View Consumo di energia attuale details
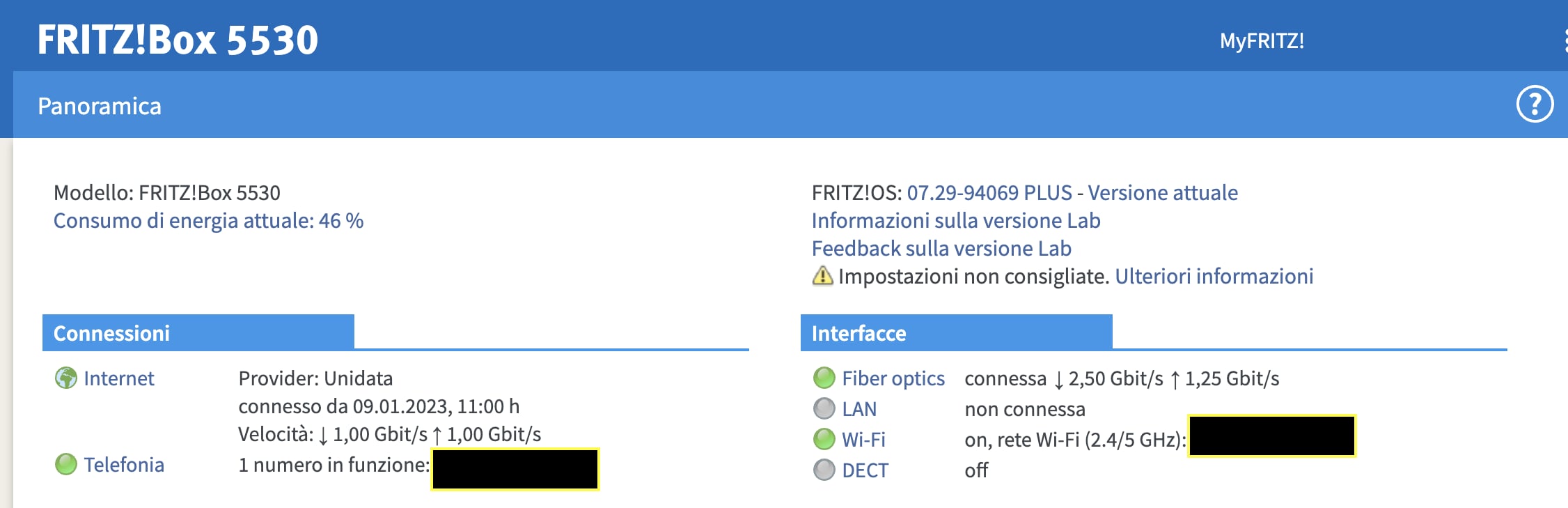This screenshot has width=1568, height=508. pyautogui.click(x=208, y=220)
